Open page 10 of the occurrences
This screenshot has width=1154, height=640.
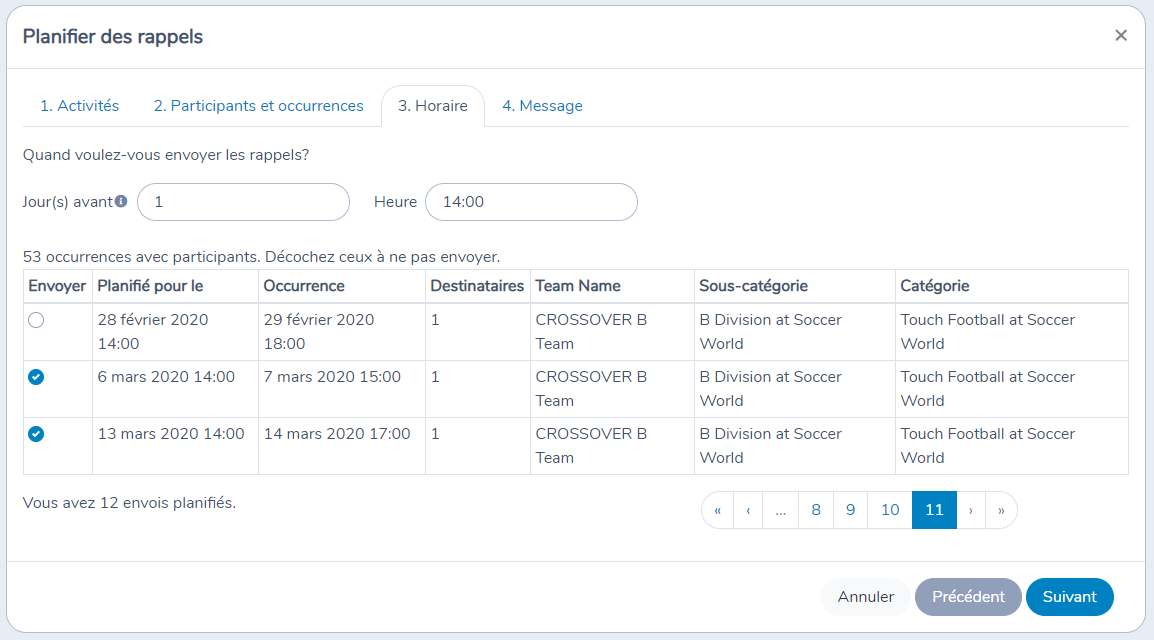[890, 510]
